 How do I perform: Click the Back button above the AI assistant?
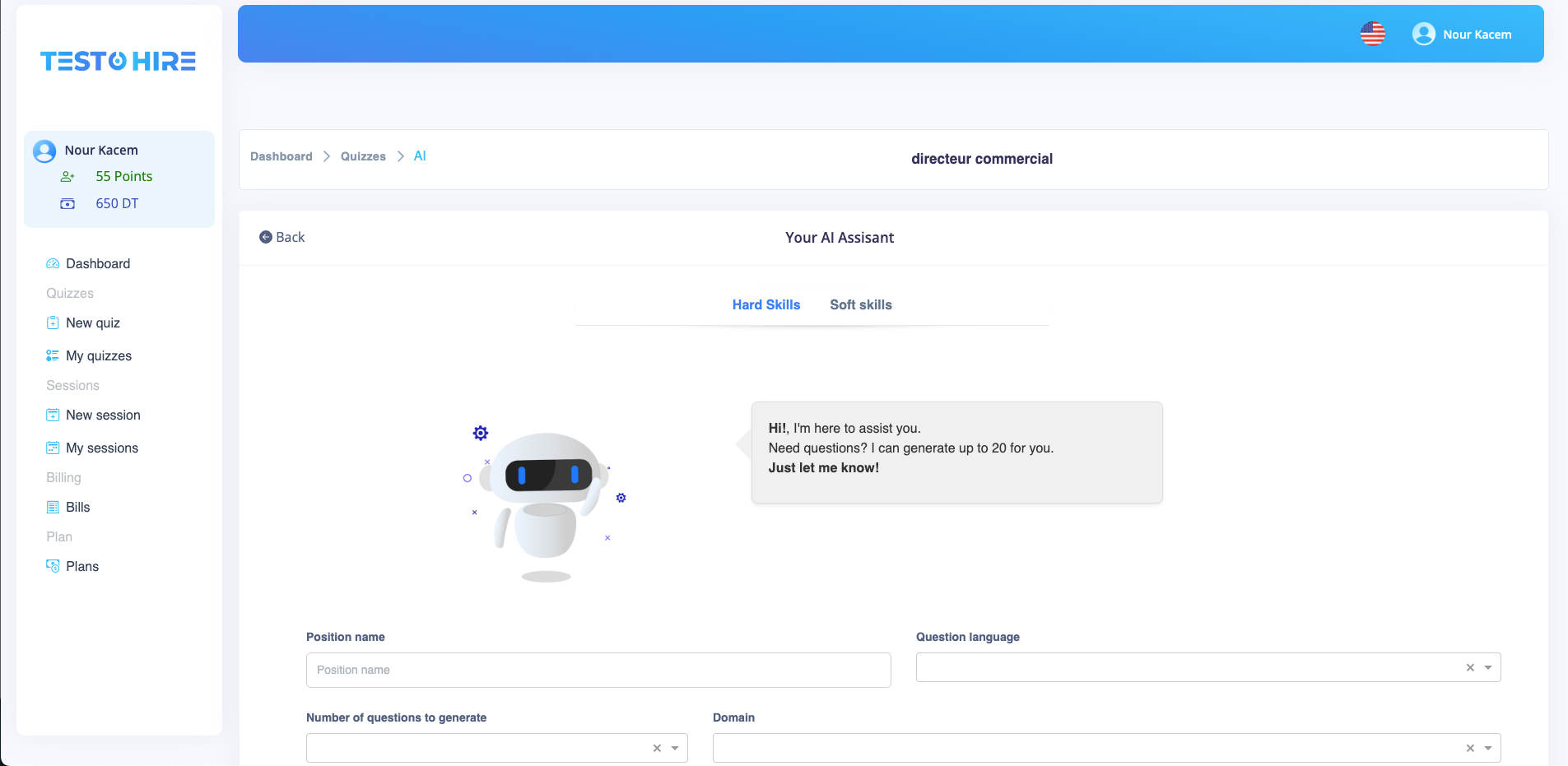click(x=282, y=237)
